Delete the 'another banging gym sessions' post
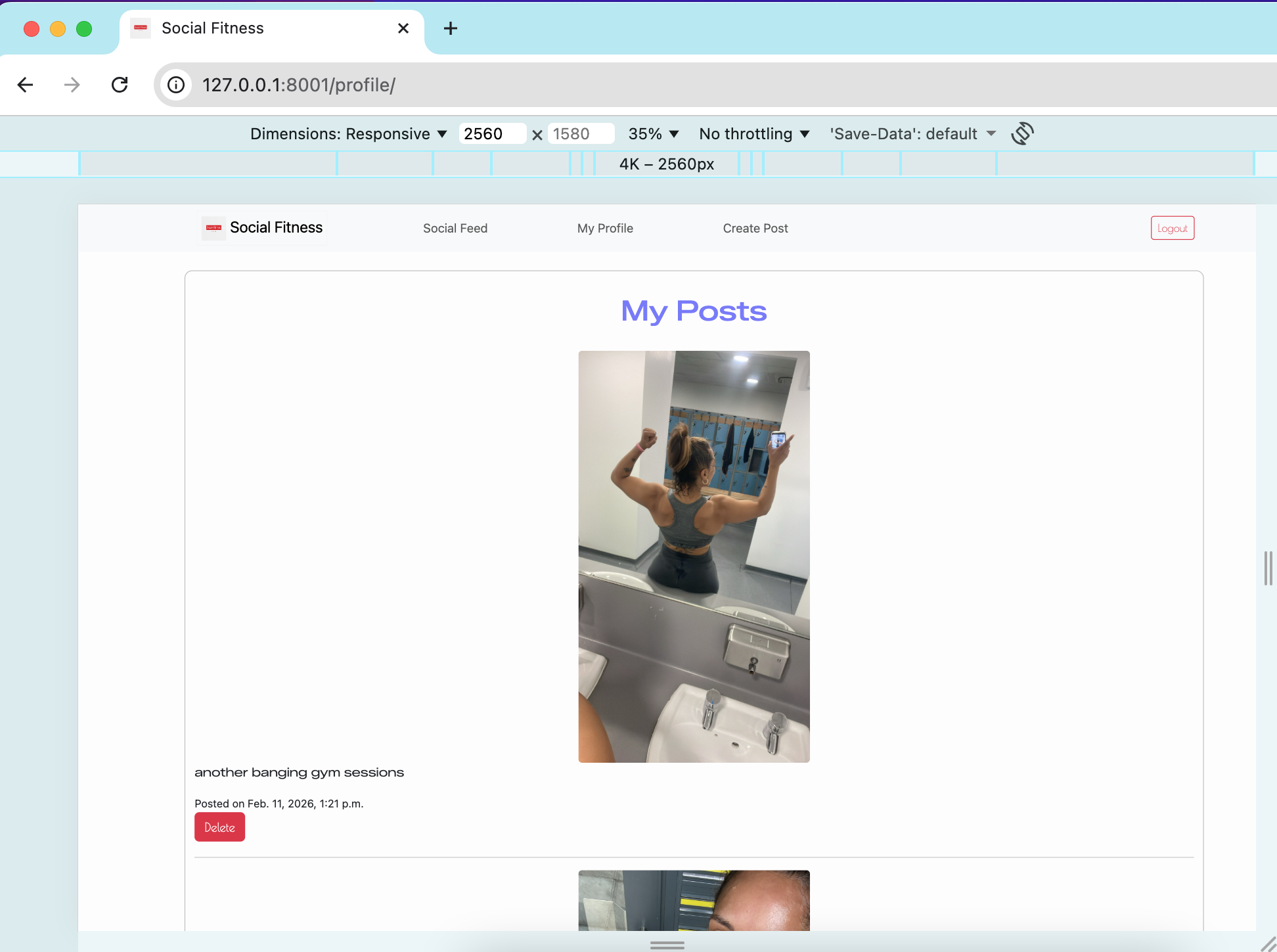1277x952 pixels. pos(219,827)
